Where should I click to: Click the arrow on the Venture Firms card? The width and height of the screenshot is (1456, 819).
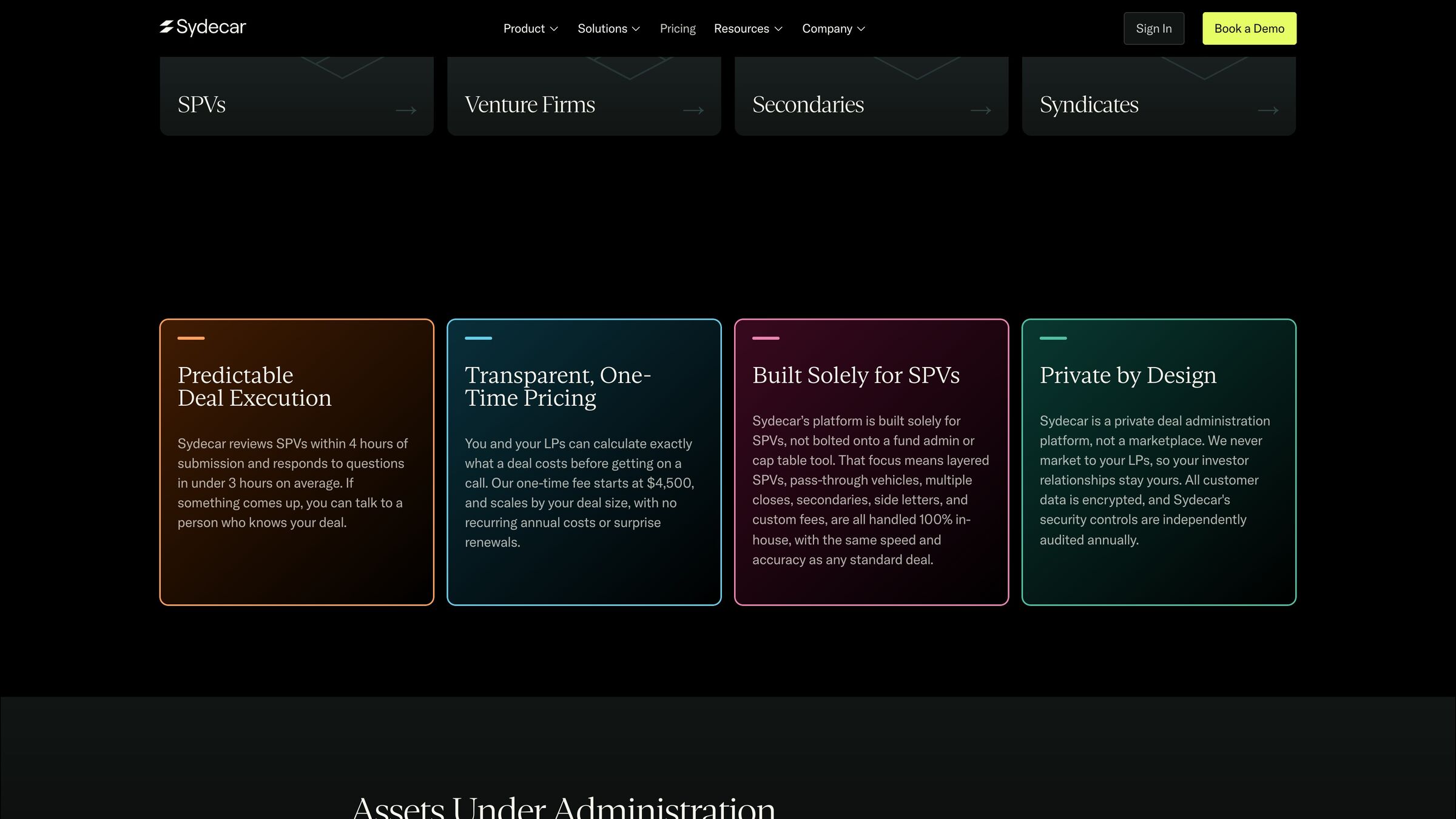click(693, 110)
